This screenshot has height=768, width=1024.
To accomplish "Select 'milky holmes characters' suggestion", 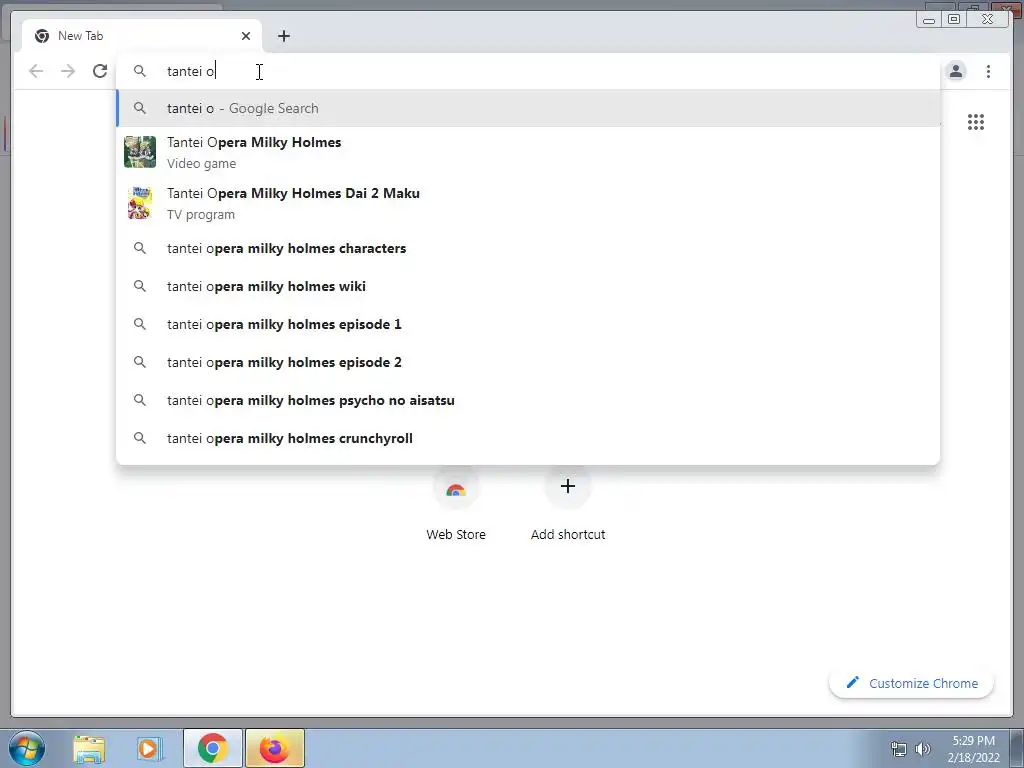I will pos(528,248).
